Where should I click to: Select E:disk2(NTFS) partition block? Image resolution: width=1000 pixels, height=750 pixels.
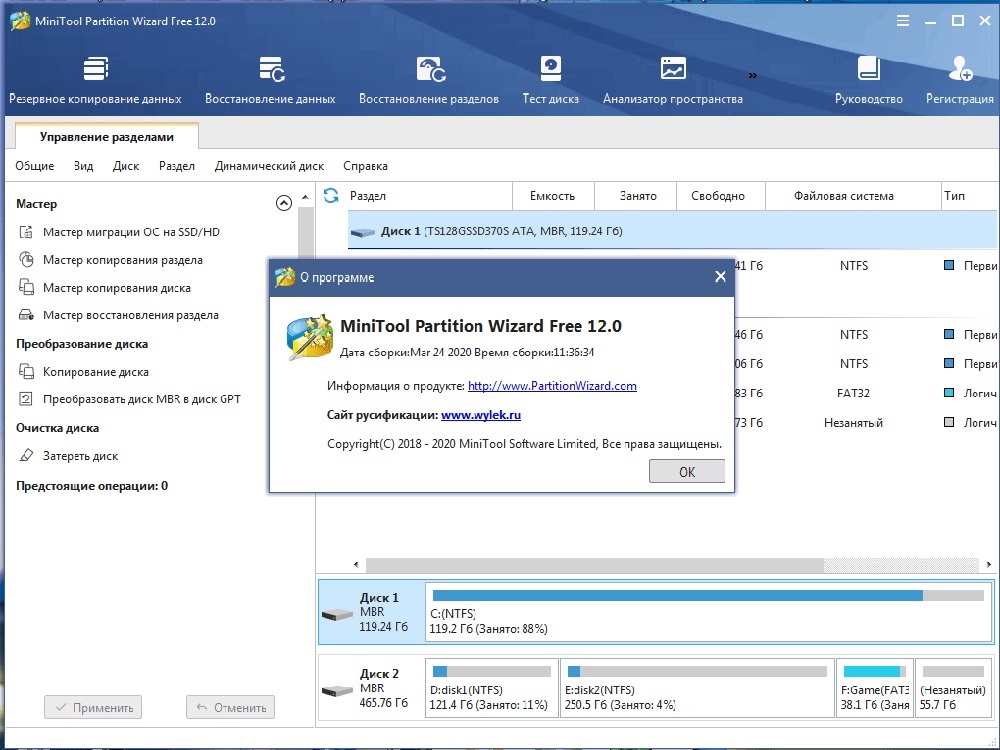[x=697, y=689]
